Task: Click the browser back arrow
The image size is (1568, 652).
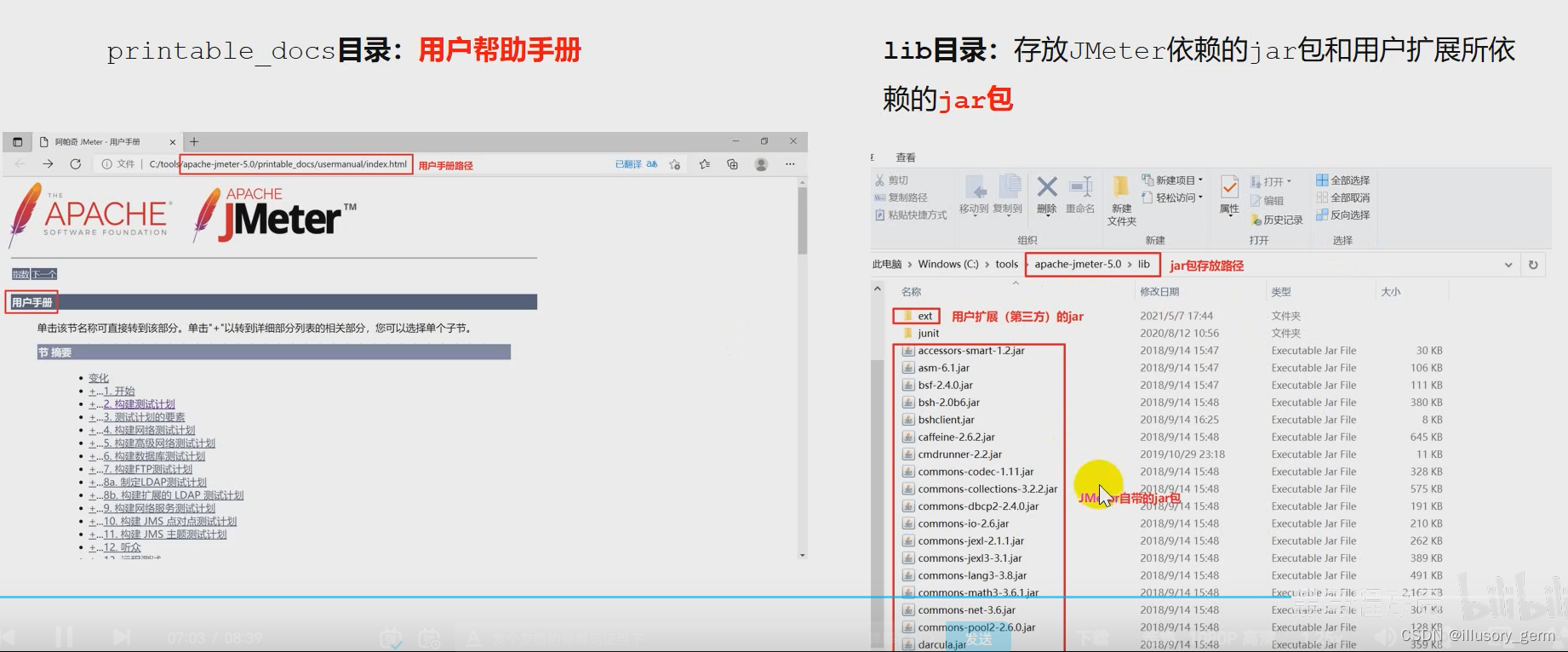Action: tap(20, 164)
